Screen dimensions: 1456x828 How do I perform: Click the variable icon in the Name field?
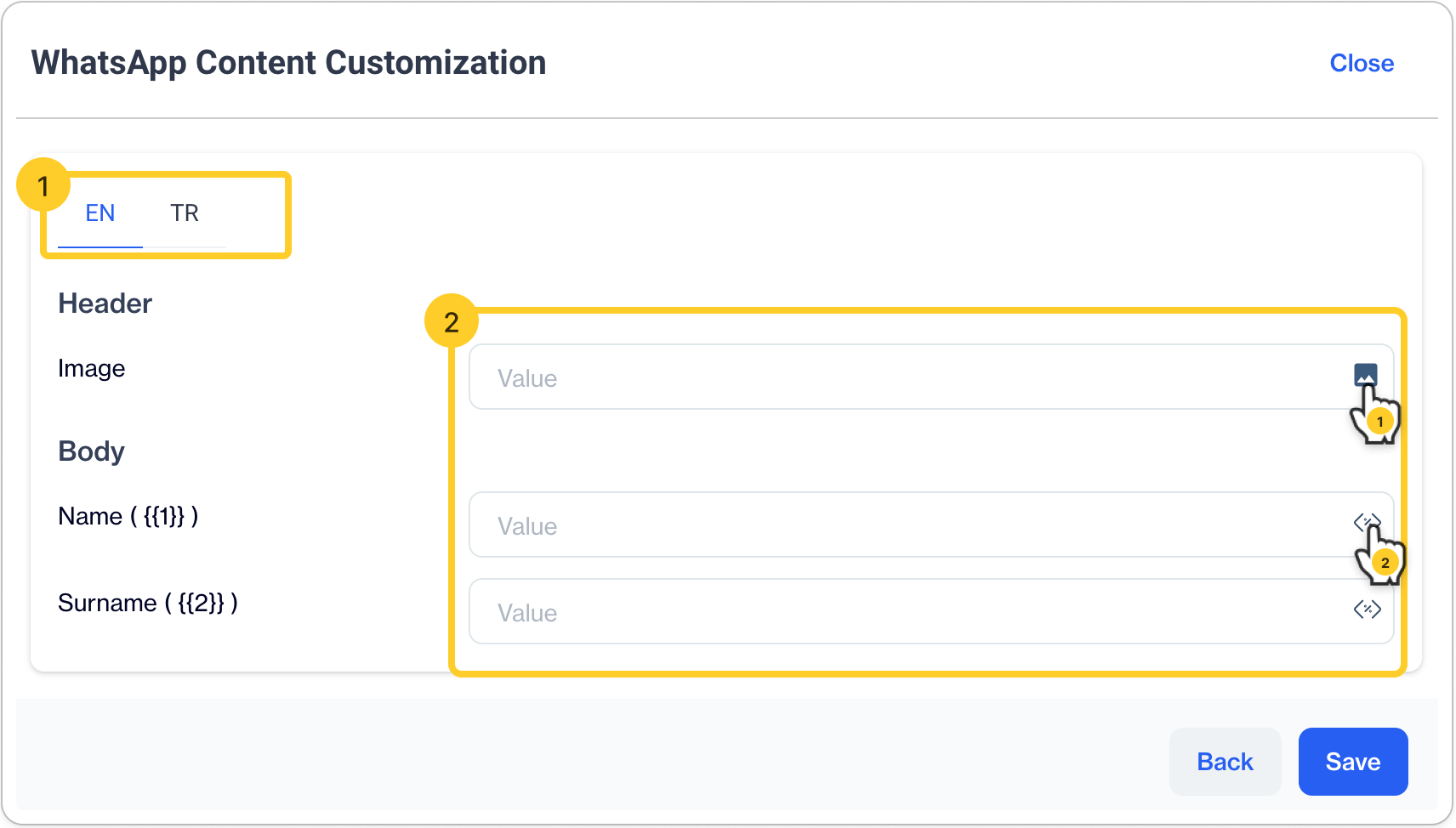point(1367,522)
